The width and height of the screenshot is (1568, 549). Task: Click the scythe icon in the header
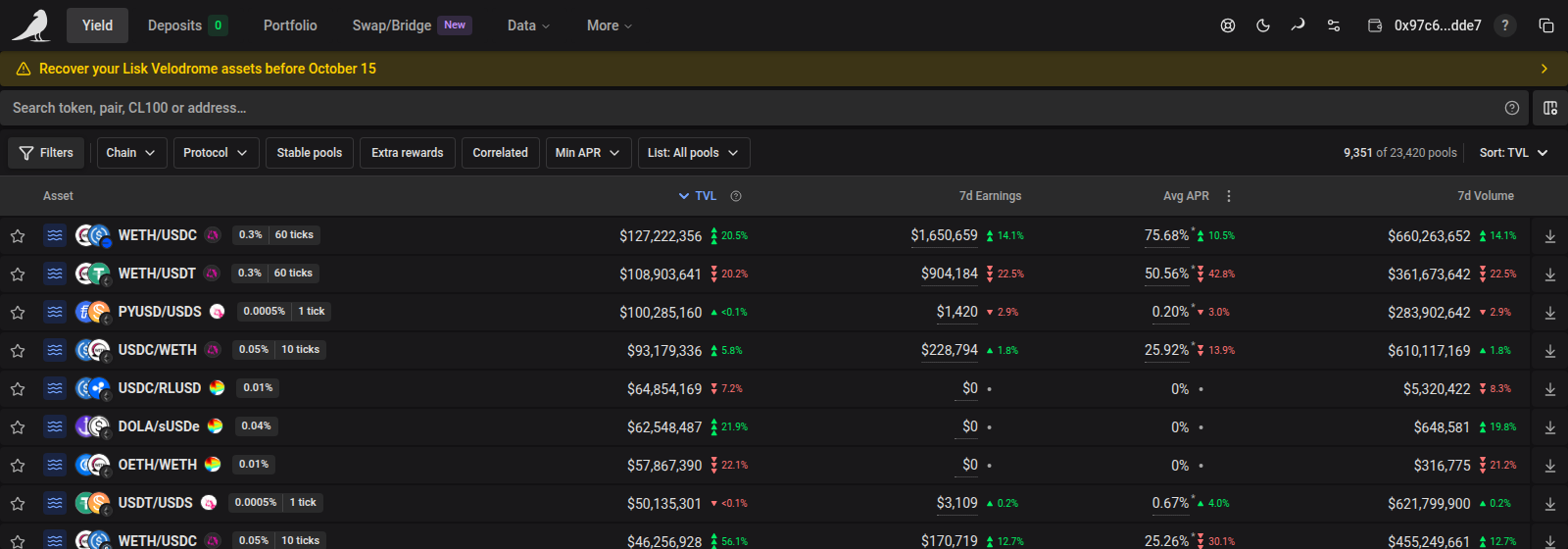tap(1298, 25)
